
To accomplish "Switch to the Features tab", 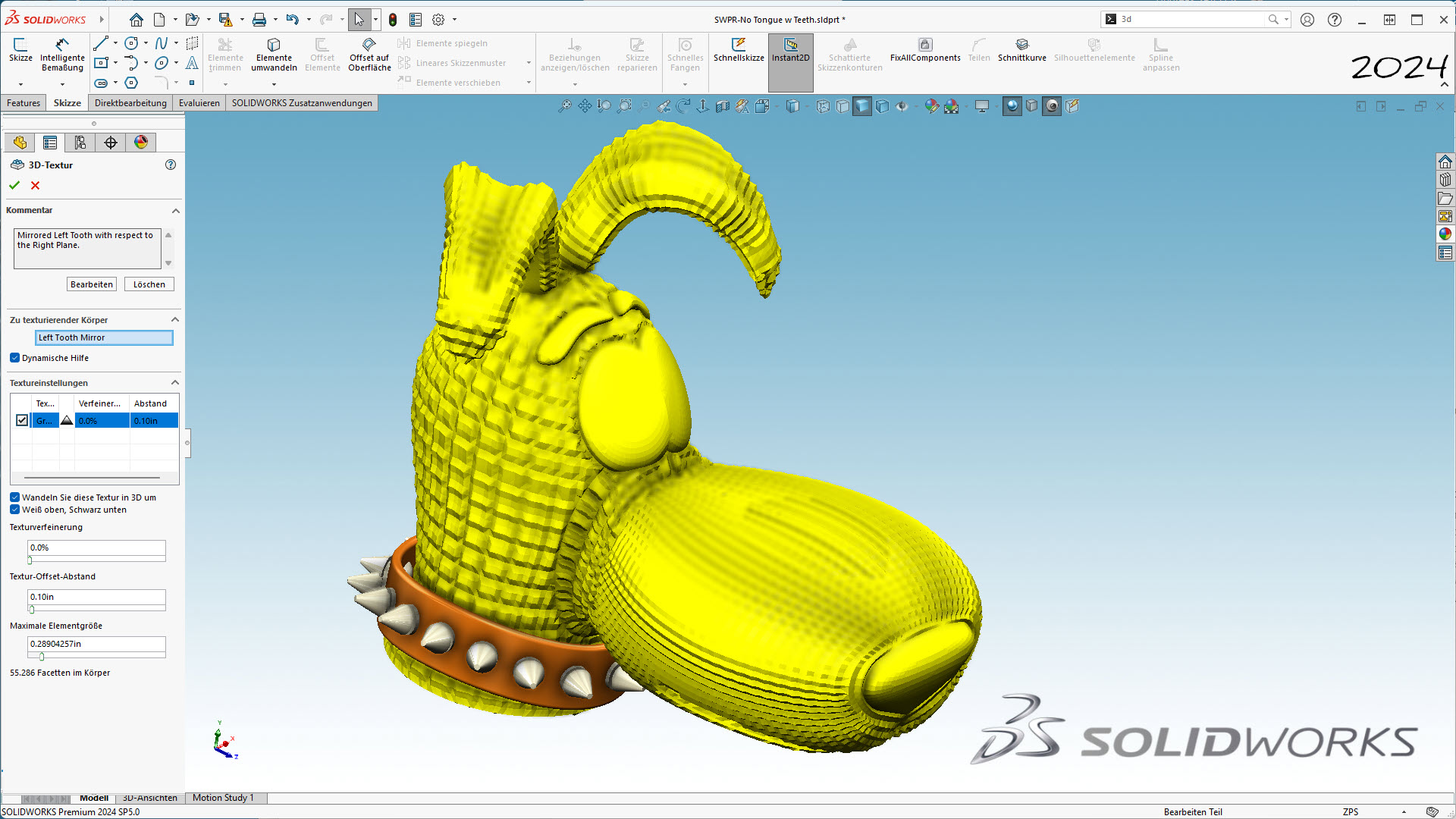I will click(x=24, y=103).
